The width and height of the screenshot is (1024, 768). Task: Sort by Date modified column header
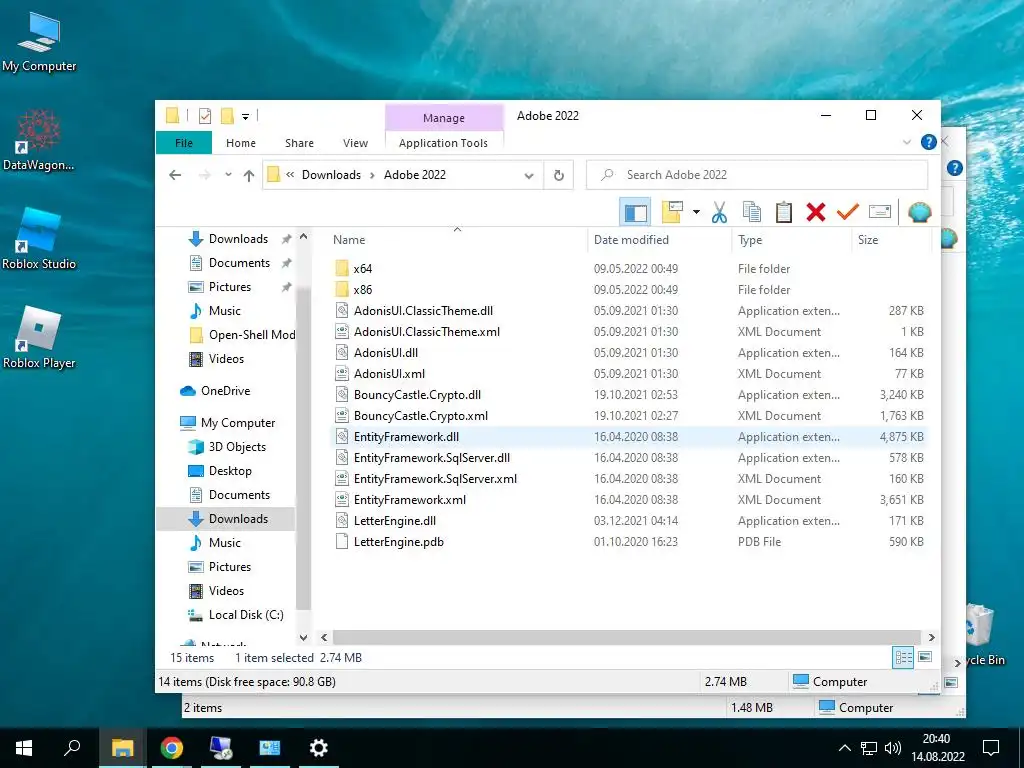tap(631, 240)
